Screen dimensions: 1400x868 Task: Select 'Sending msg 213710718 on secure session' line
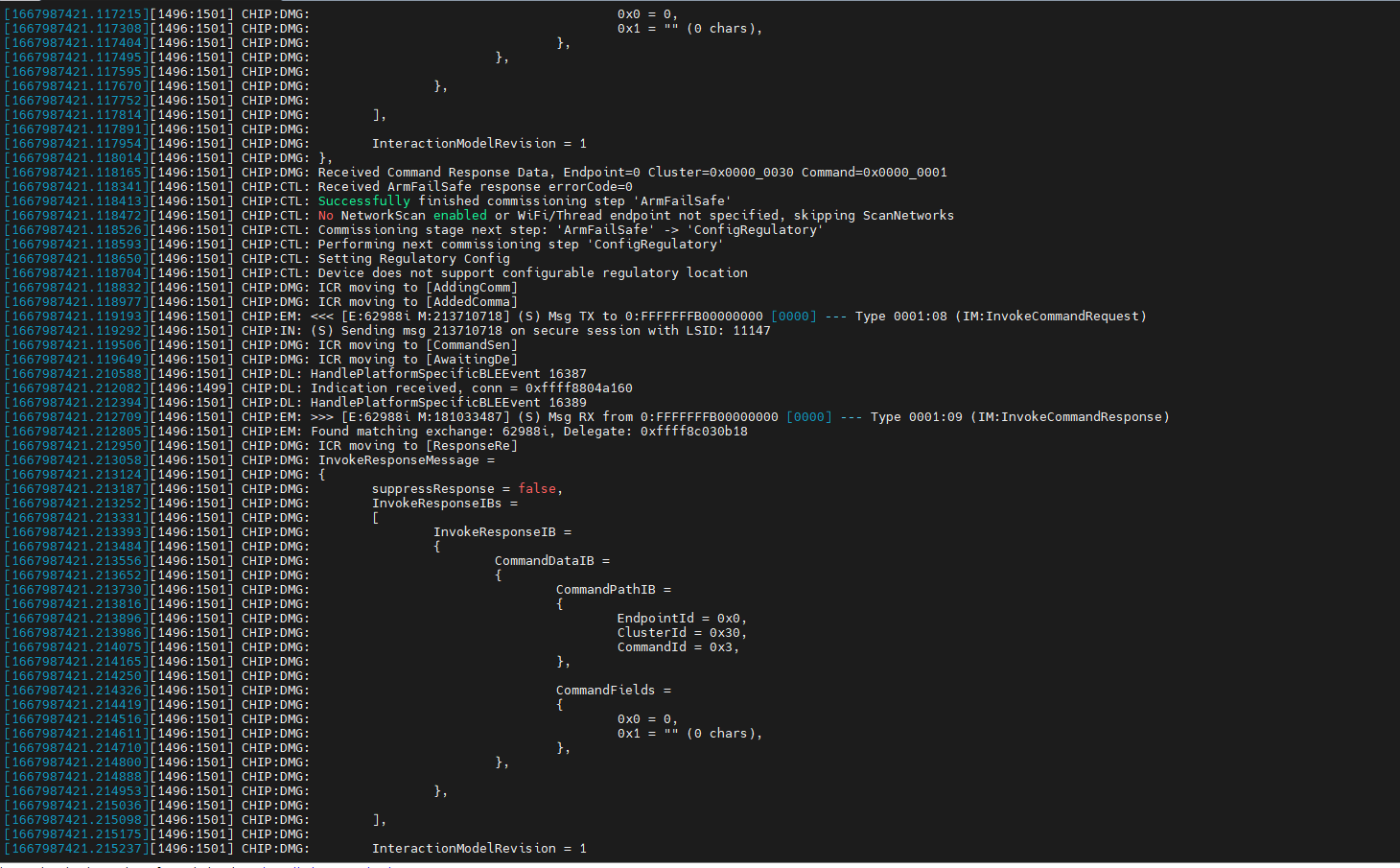[387, 331]
